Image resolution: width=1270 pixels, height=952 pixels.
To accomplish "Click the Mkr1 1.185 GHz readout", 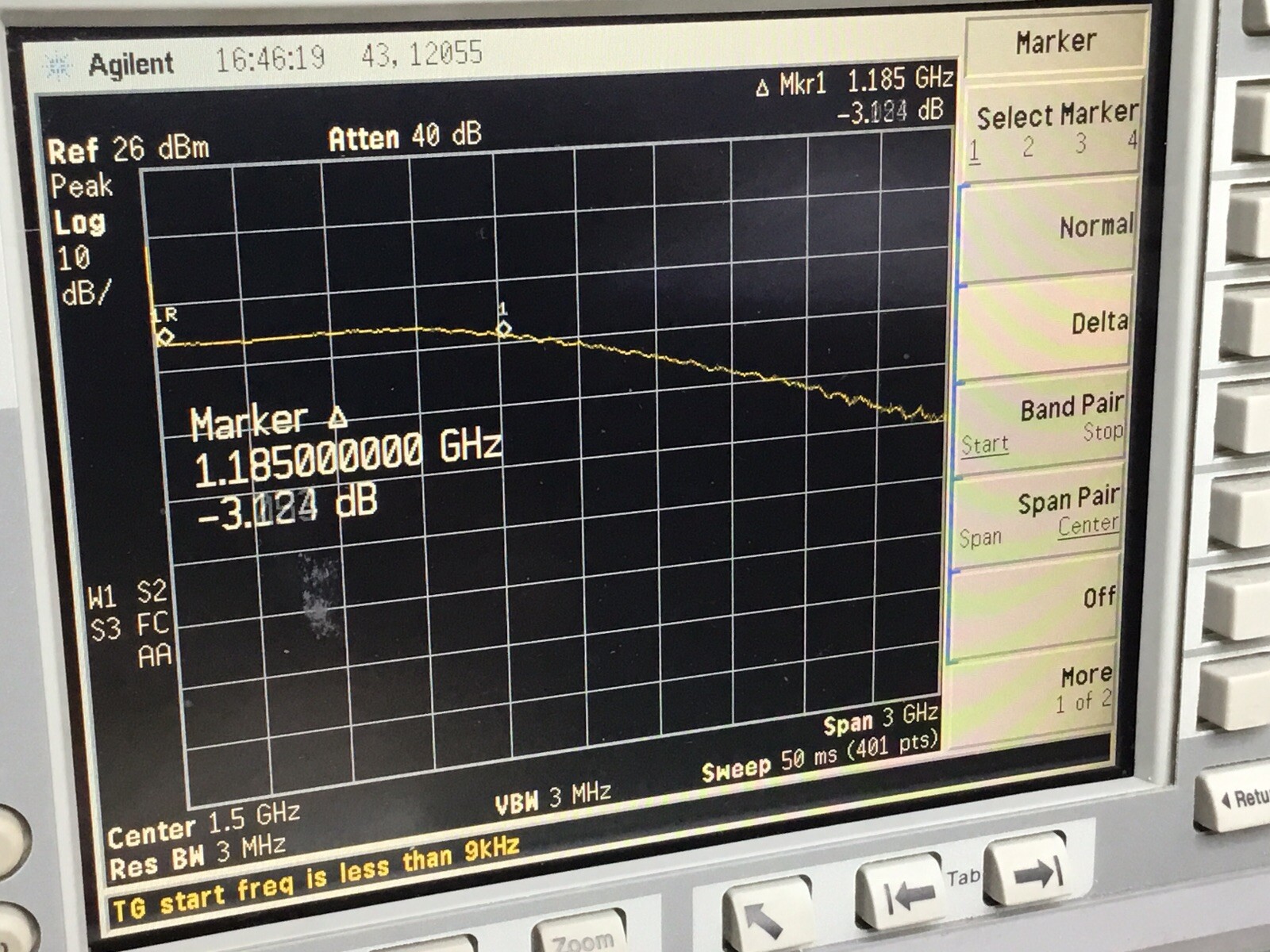I will 867,81.
